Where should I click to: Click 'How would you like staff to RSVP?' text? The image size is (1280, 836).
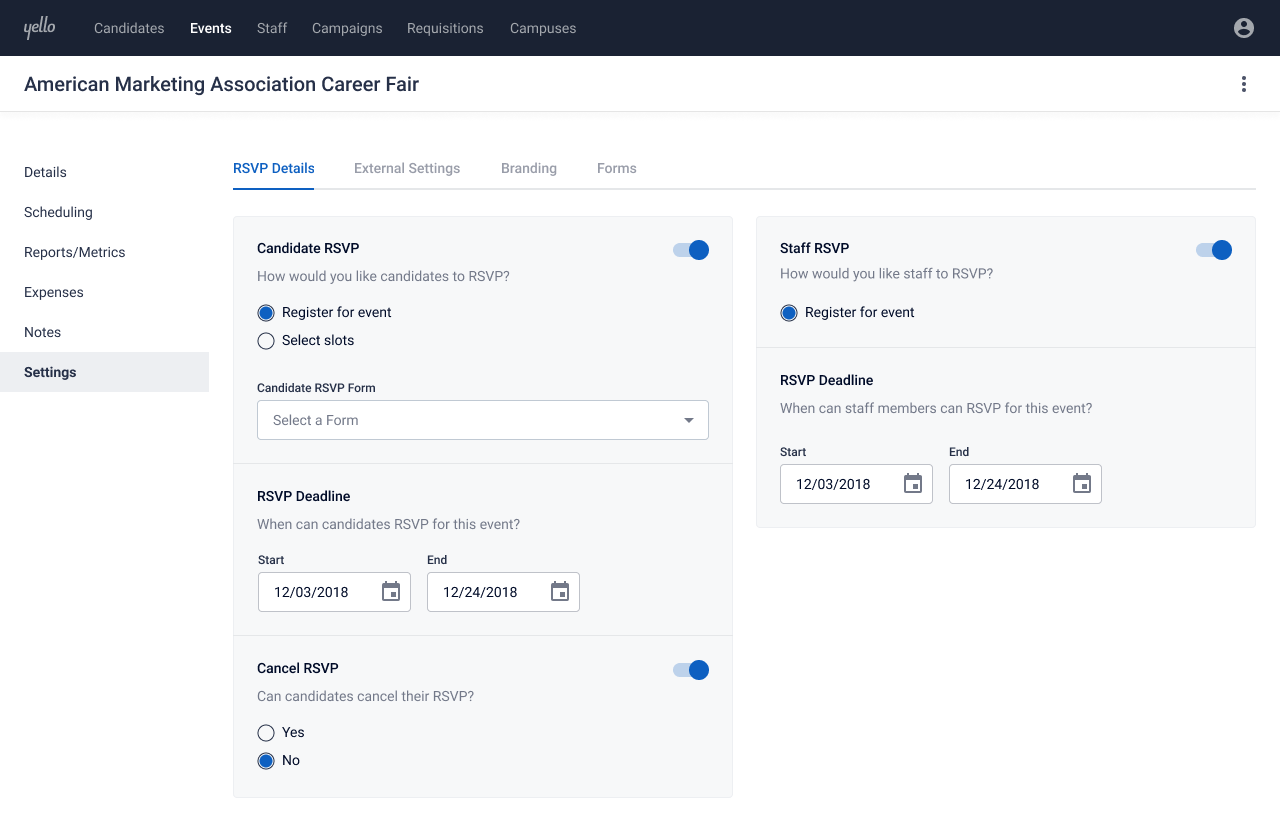(x=886, y=274)
